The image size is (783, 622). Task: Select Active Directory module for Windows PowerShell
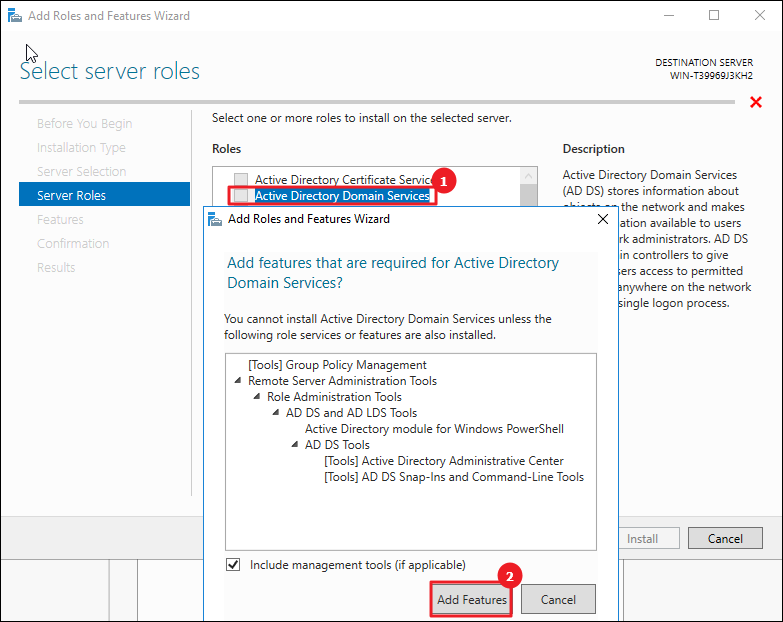[434, 429]
